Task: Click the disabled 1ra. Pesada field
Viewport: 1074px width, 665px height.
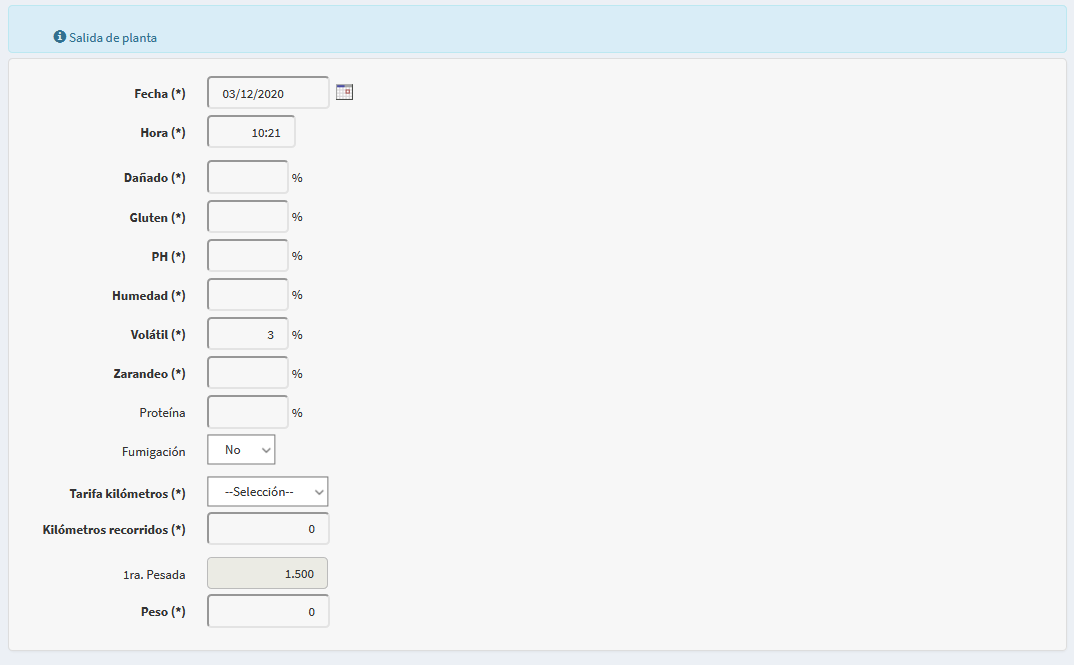Action: [x=267, y=574]
